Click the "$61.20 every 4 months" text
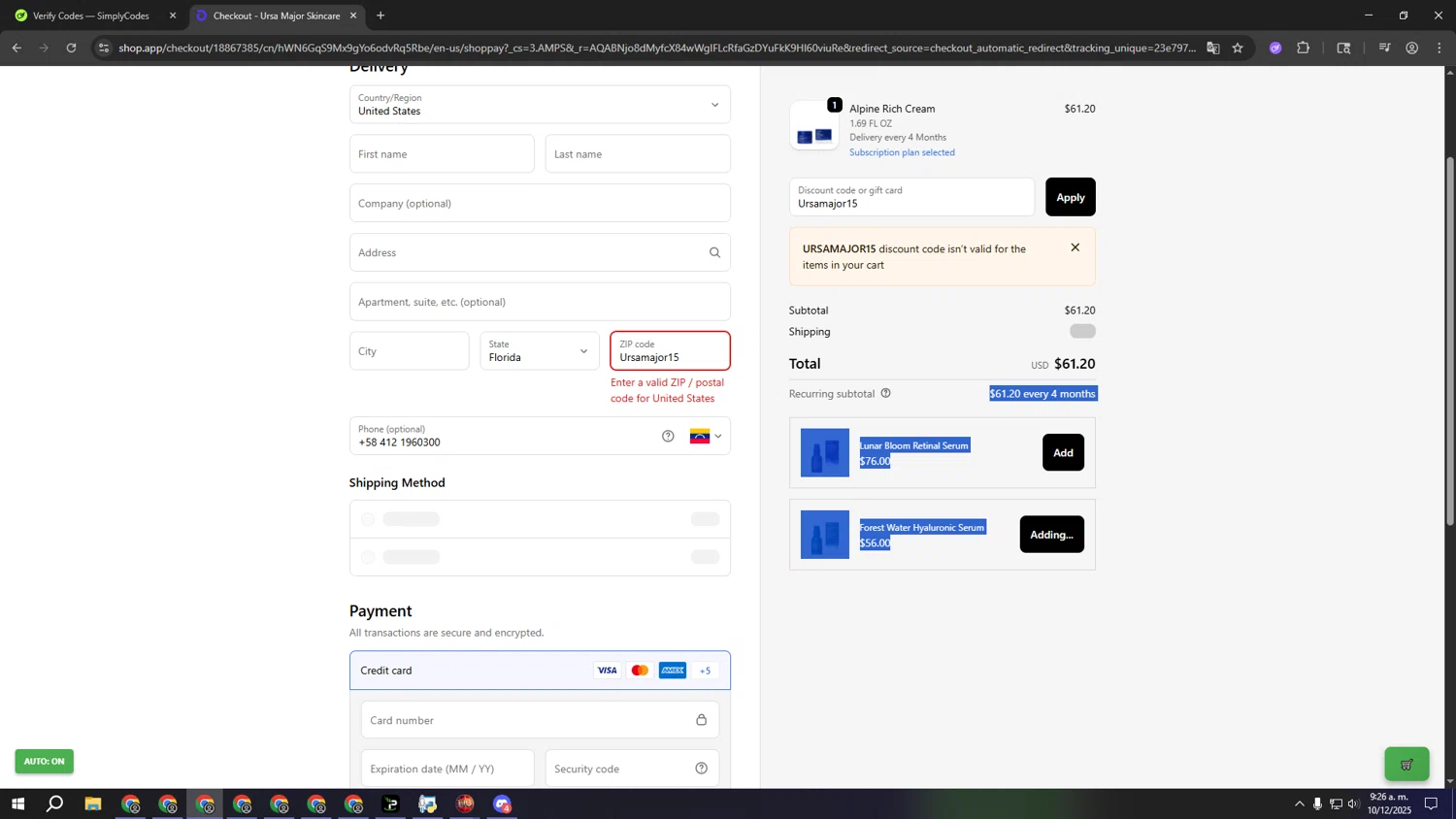Screen dimensions: 1456x819 tap(1042, 393)
